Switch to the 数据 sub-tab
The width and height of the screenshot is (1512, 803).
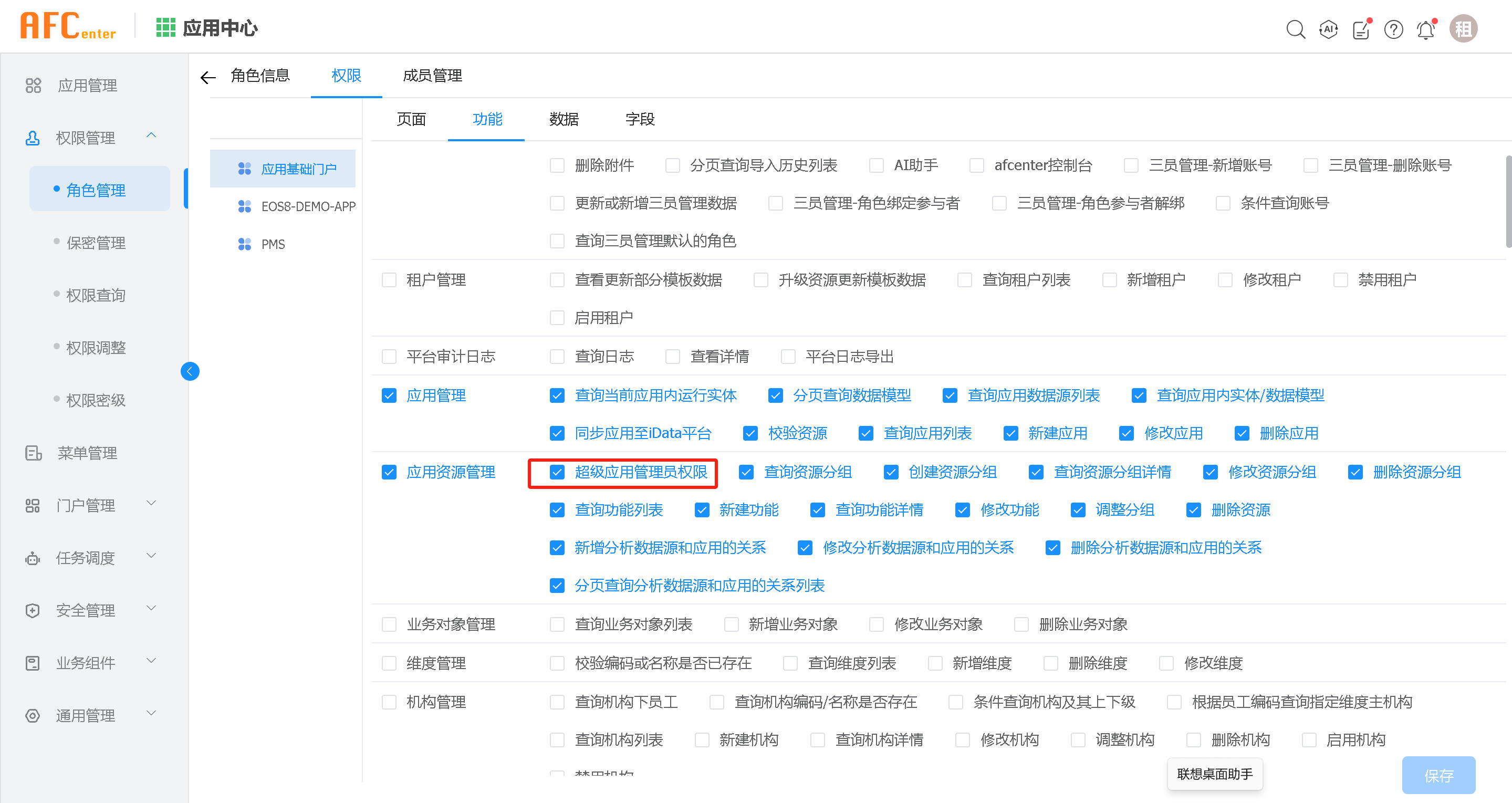(x=564, y=119)
